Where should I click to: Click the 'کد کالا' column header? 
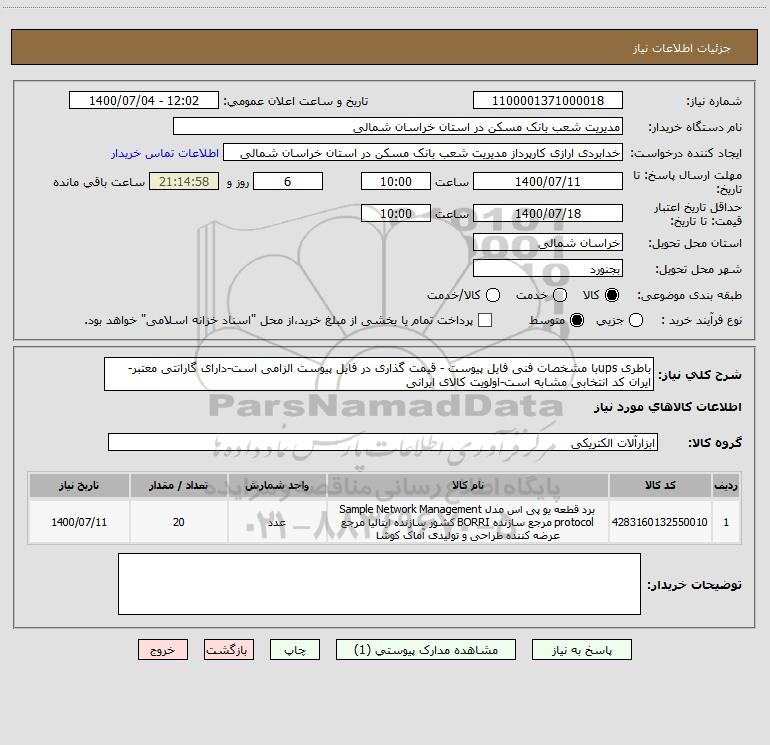(660, 485)
